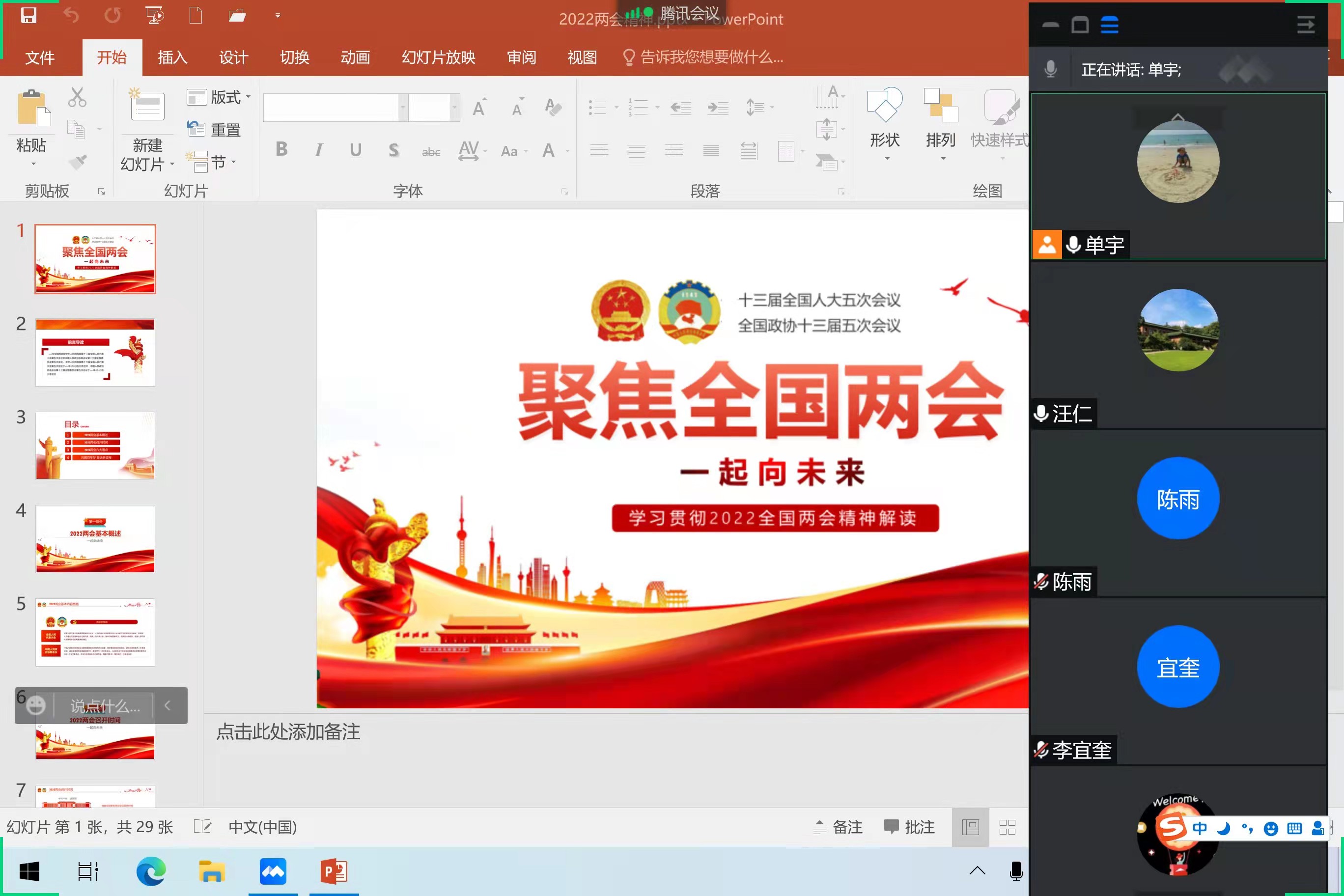
Task: Toggle the Comments pane button
Action: click(x=910, y=827)
